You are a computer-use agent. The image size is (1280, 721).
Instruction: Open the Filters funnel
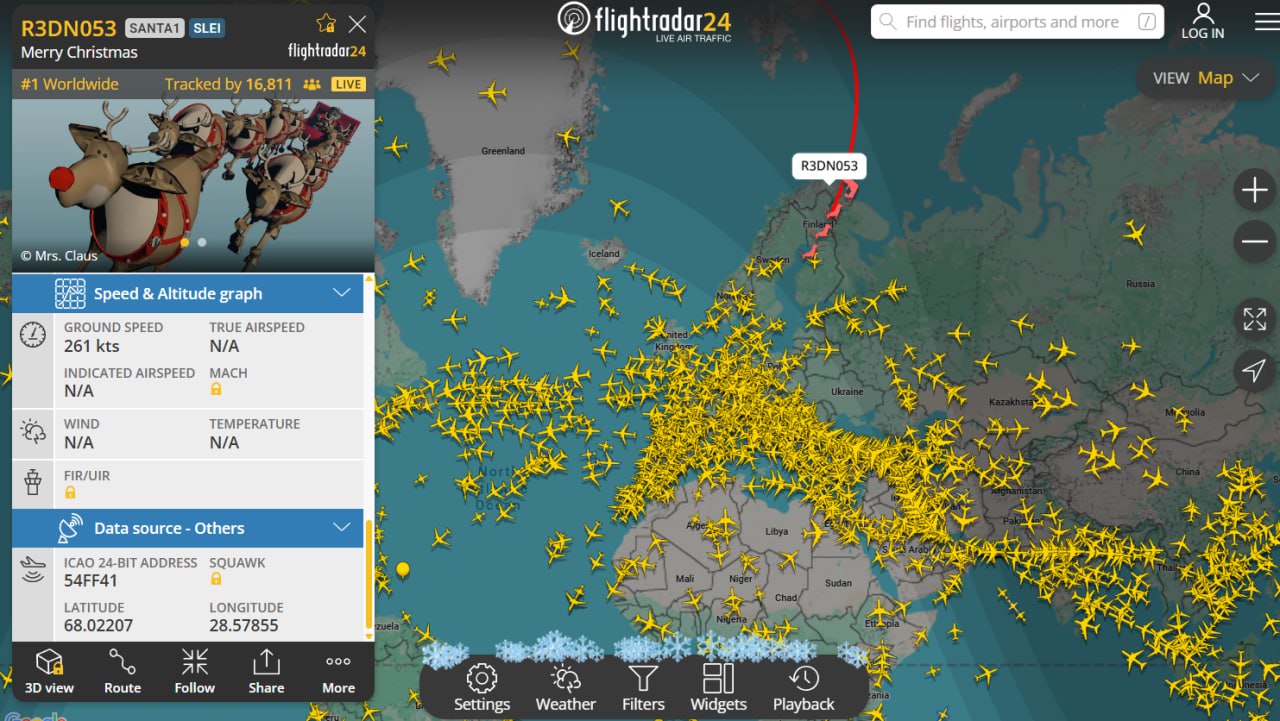[643, 687]
